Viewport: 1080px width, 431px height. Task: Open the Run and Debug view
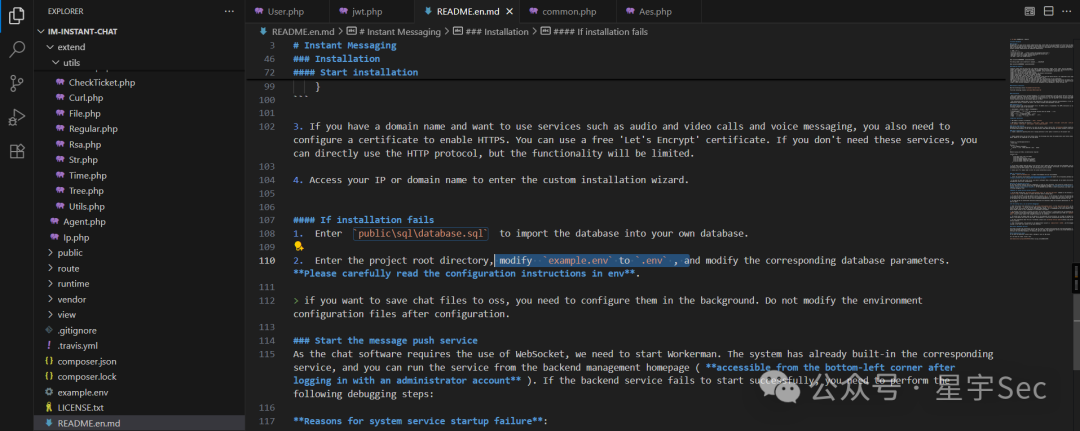point(17,118)
